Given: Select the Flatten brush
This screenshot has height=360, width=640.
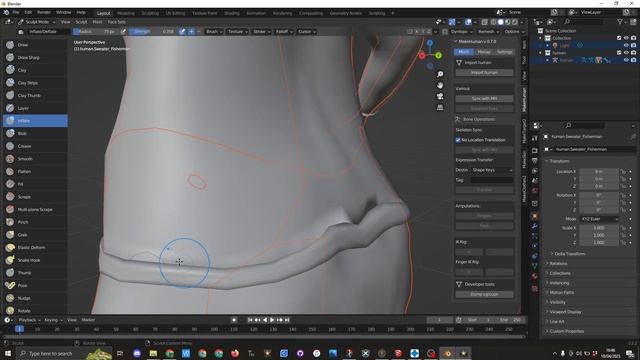Looking at the screenshot, I should click(x=35, y=171).
